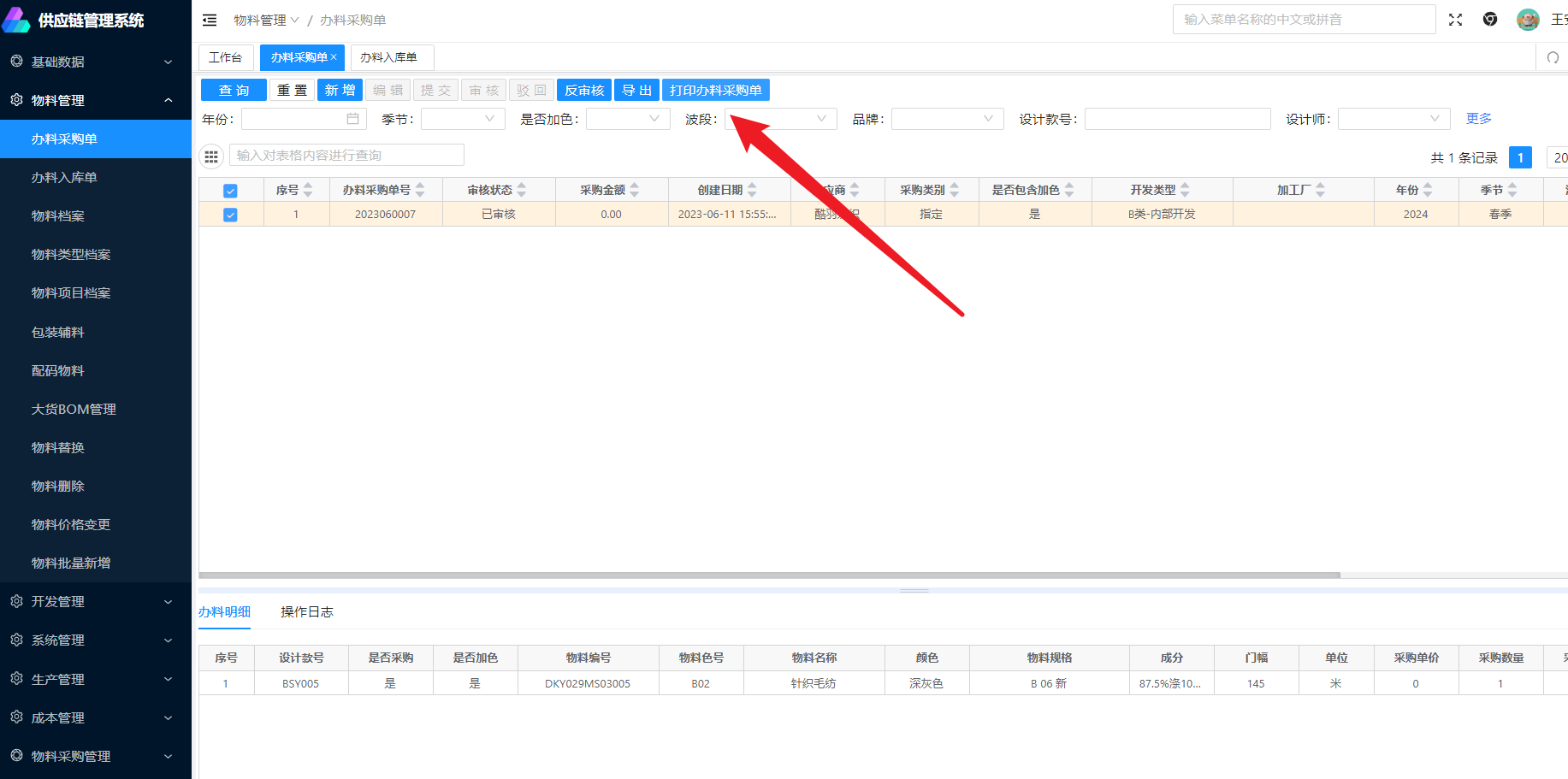The image size is (1568, 779).
Task: Open the 季节 filter dropdown
Action: click(463, 119)
